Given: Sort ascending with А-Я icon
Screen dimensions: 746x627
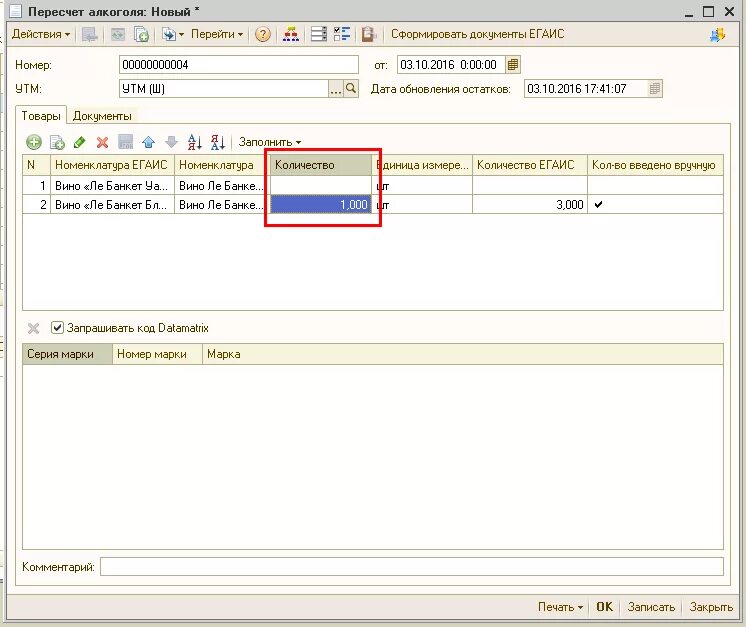Looking at the screenshot, I should point(195,142).
